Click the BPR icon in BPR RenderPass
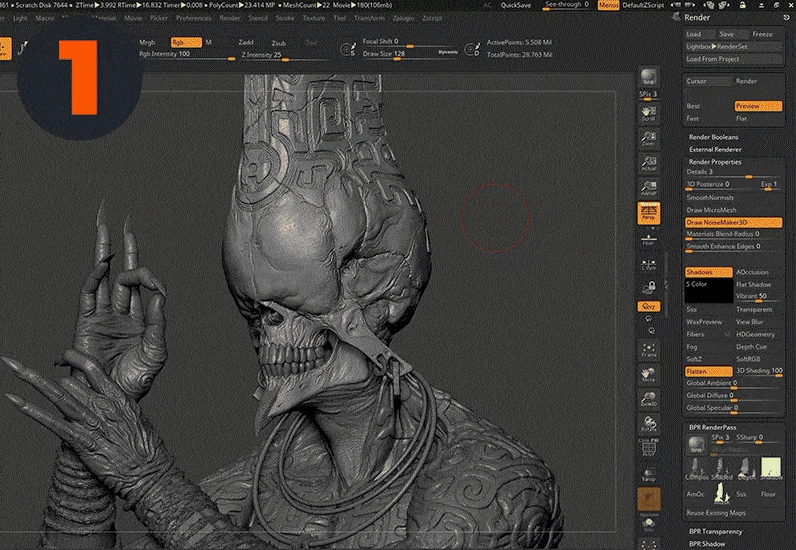The height and width of the screenshot is (550, 796). [696, 444]
